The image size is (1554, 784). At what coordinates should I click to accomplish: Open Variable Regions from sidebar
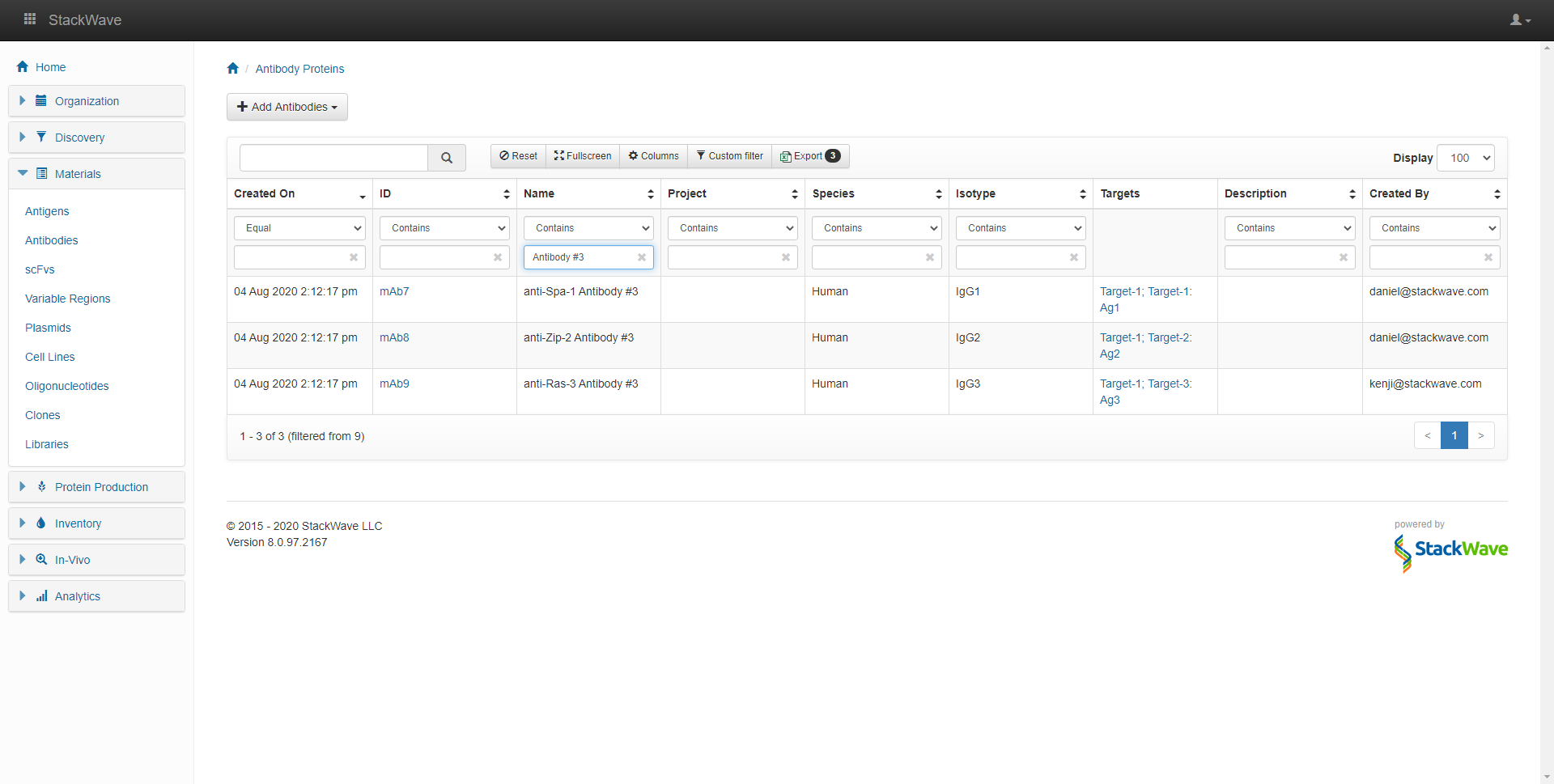tap(67, 299)
